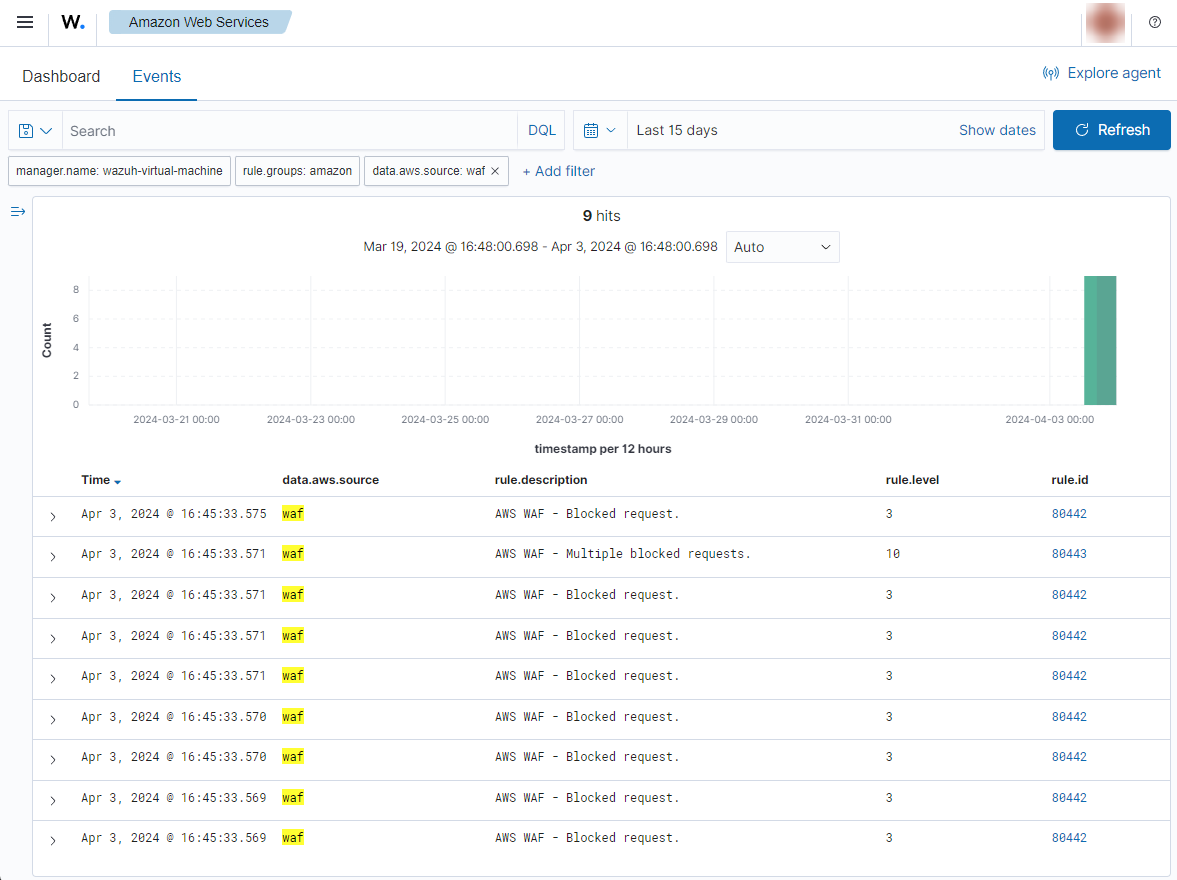Open saved queries menu icon

click(x=35, y=131)
